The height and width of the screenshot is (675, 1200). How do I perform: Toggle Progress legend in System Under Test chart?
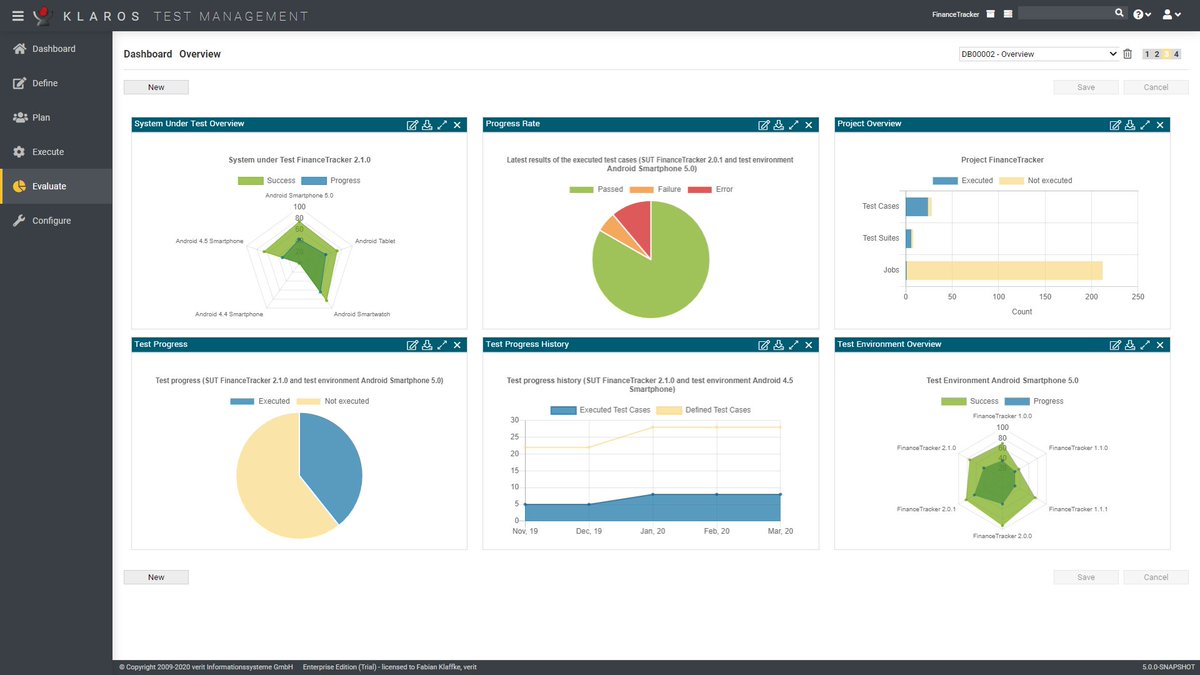coord(331,181)
